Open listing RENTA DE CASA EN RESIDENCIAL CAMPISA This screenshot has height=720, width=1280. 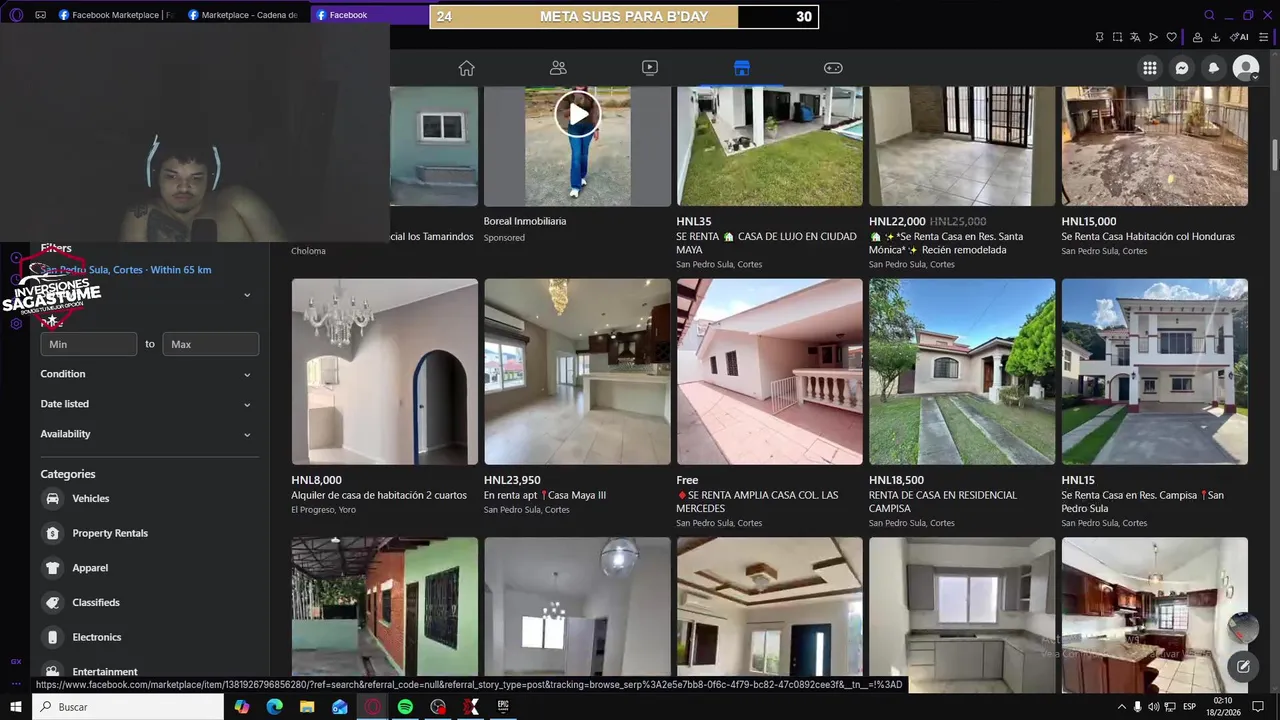(943, 502)
